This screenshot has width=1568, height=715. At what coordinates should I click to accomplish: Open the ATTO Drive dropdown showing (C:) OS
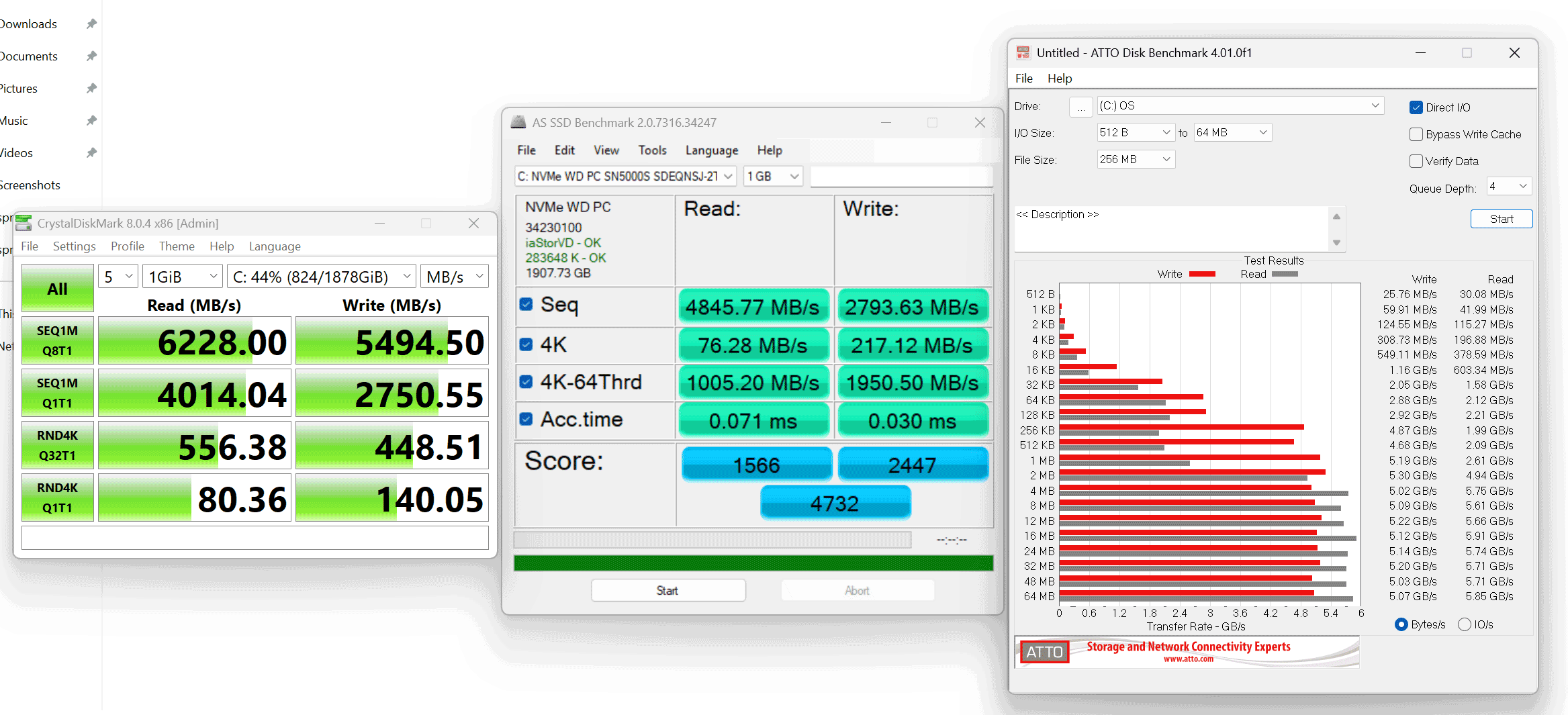point(1240,105)
